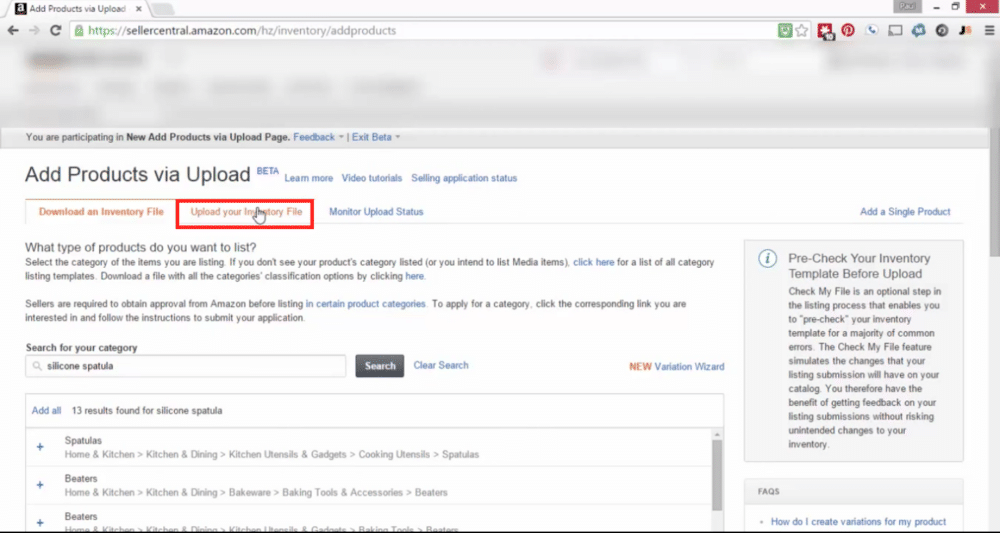Click the up arrow of the results list scrollbar

717,435
